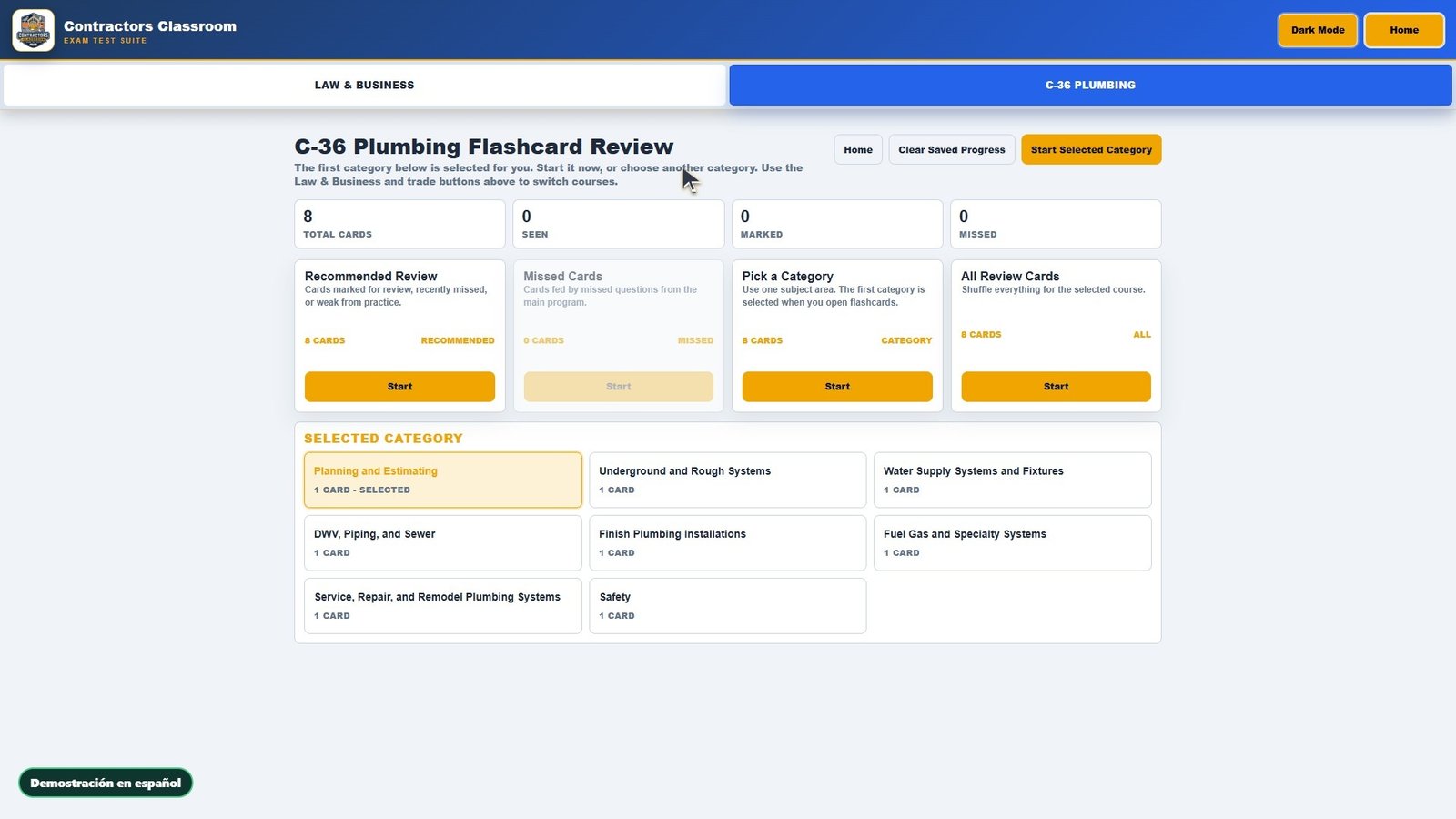Switch to the Law & Business tab
This screenshot has width=1456, height=819.
(x=365, y=85)
